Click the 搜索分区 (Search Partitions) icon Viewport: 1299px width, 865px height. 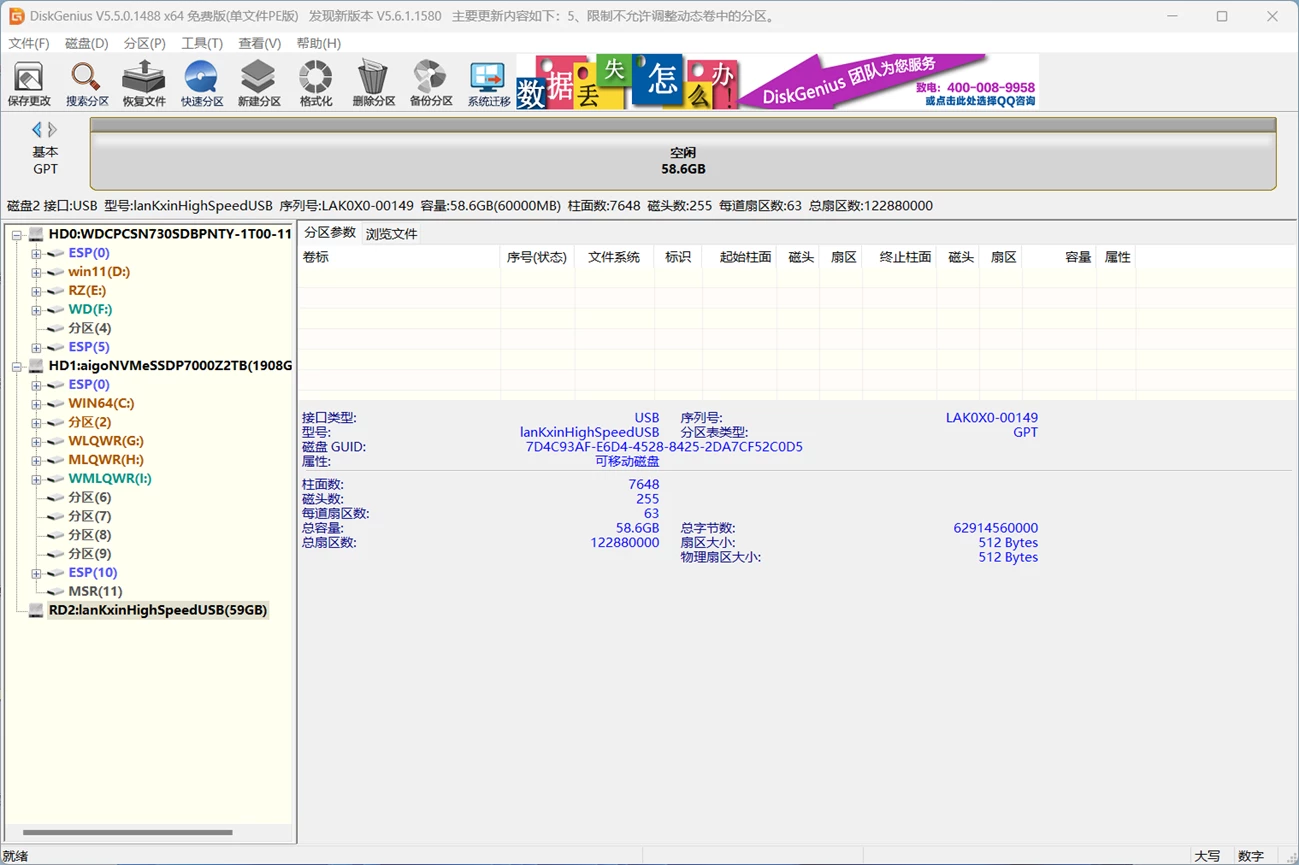tap(86, 83)
